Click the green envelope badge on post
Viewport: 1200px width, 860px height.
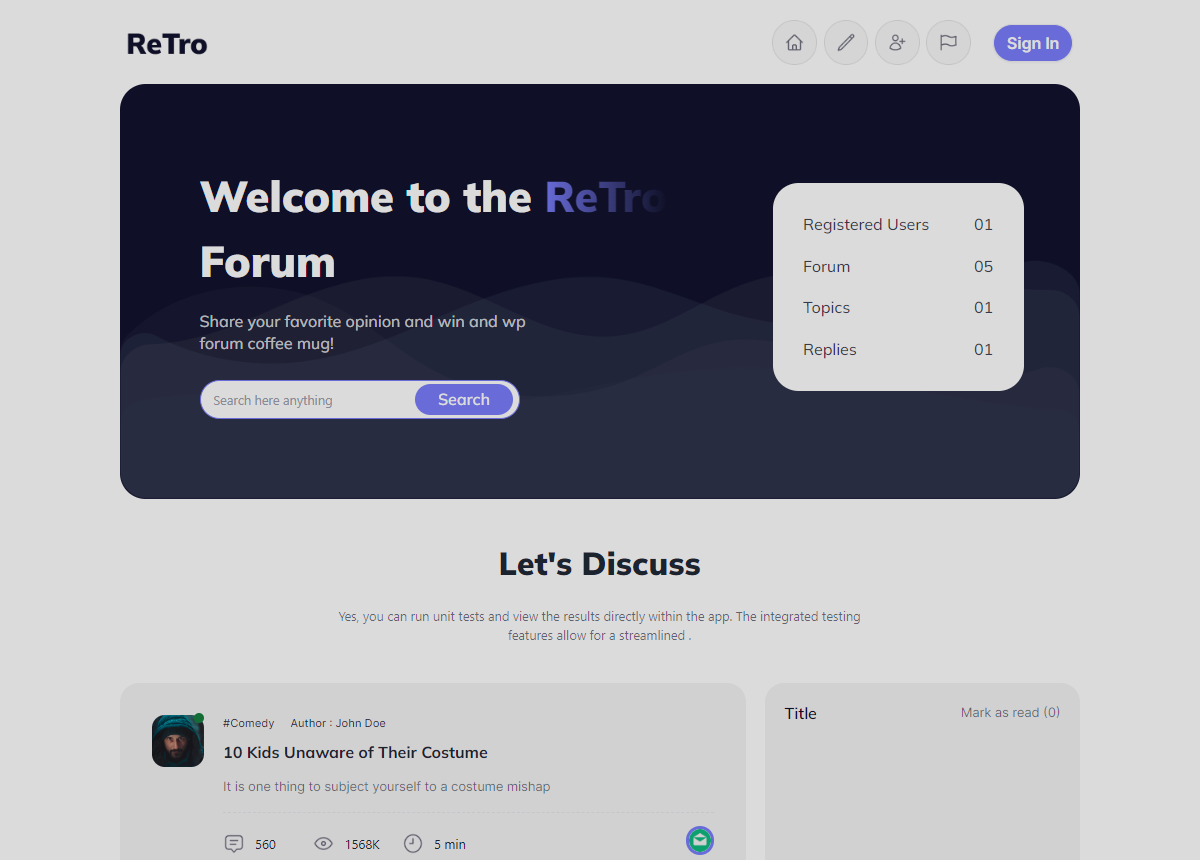coord(700,840)
